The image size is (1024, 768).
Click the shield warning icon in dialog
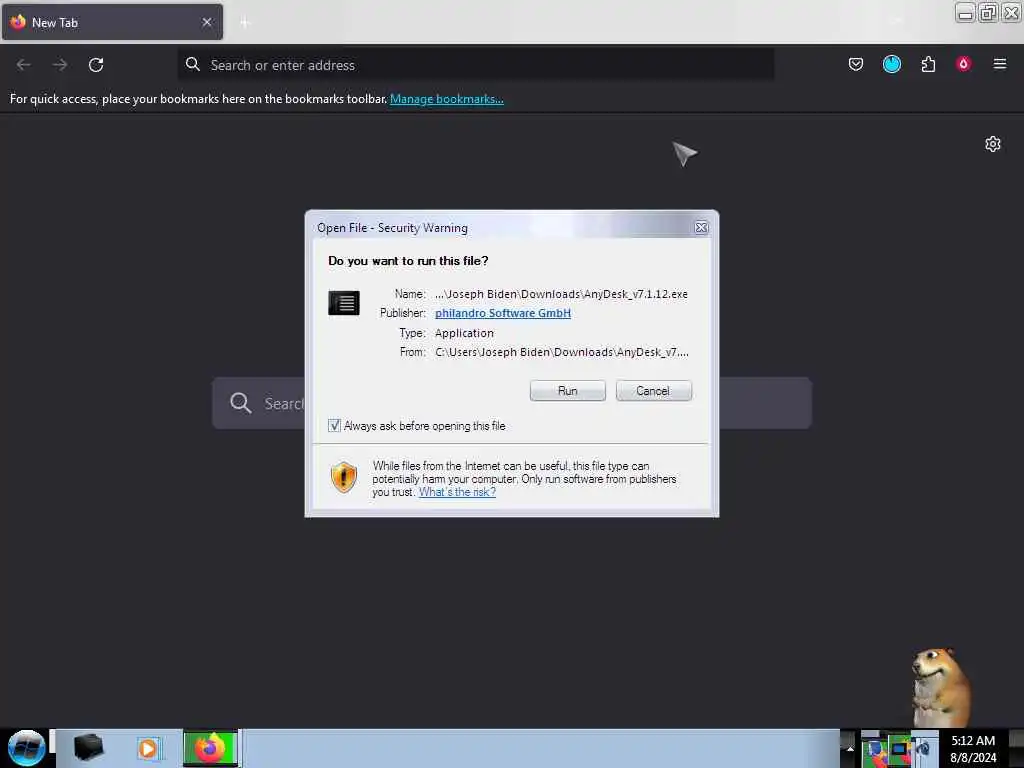click(x=344, y=477)
